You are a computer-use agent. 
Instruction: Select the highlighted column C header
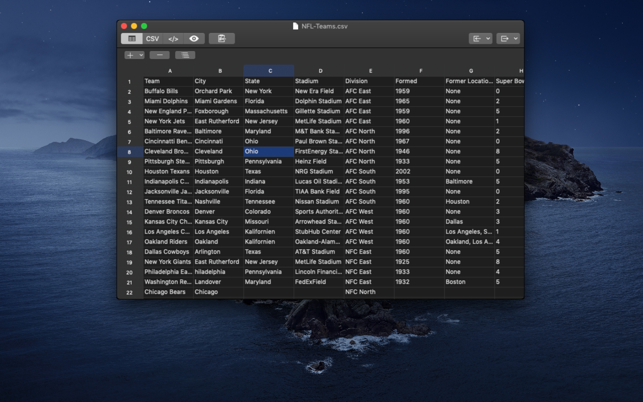click(269, 71)
